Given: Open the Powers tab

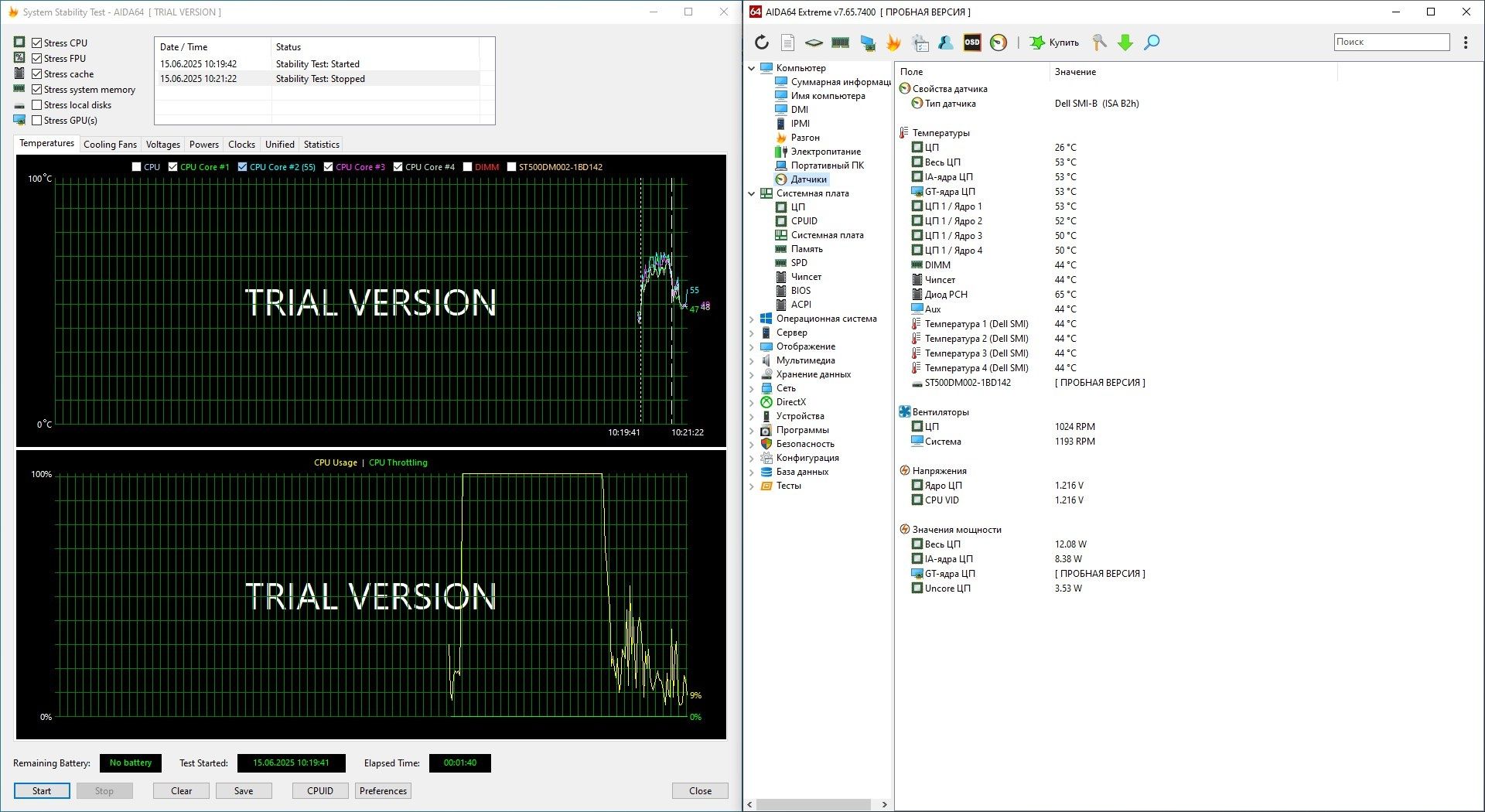Looking at the screenshot, I should click(x=204, y=145).
